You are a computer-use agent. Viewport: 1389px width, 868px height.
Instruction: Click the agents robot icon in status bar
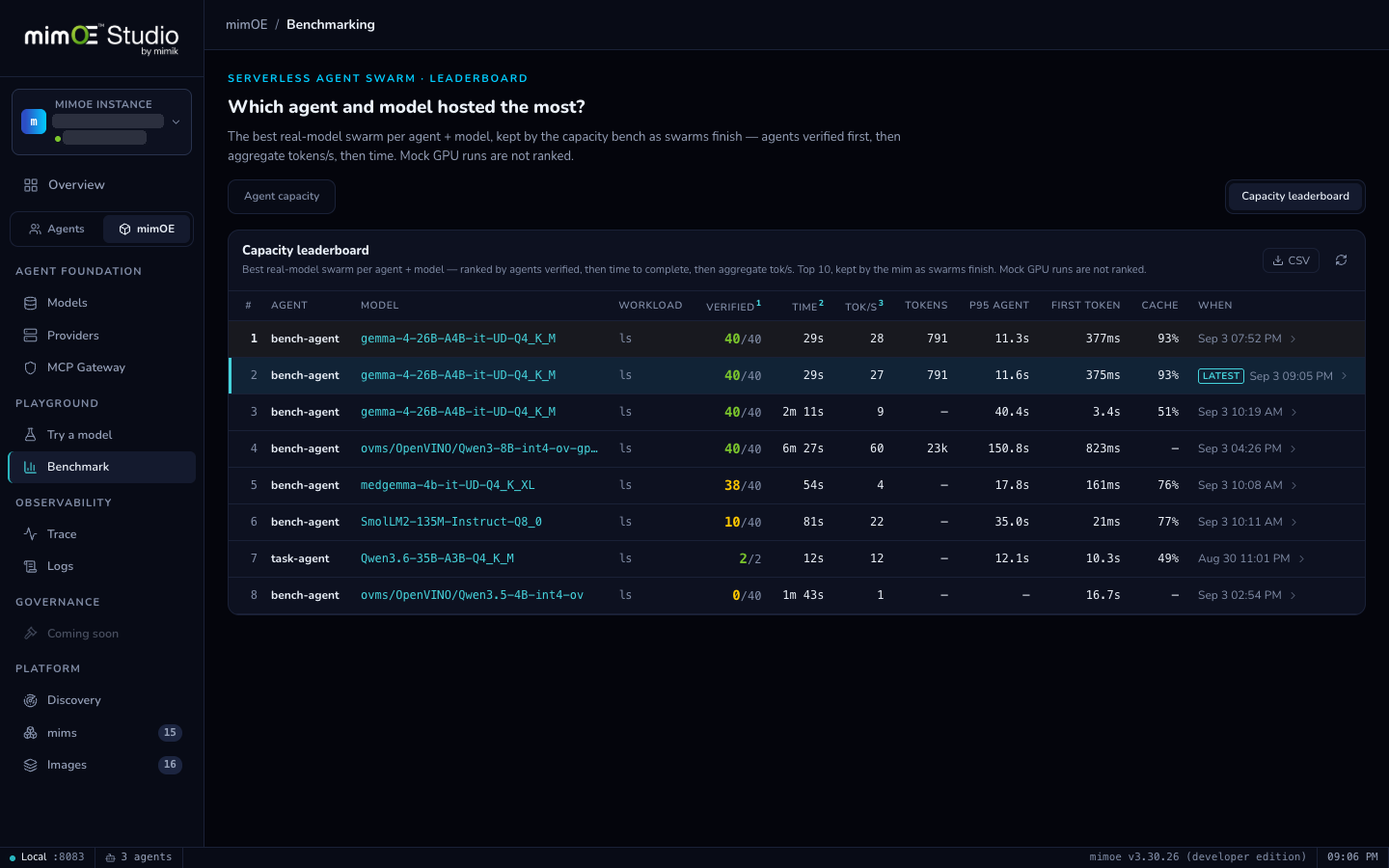coord(110,857)
